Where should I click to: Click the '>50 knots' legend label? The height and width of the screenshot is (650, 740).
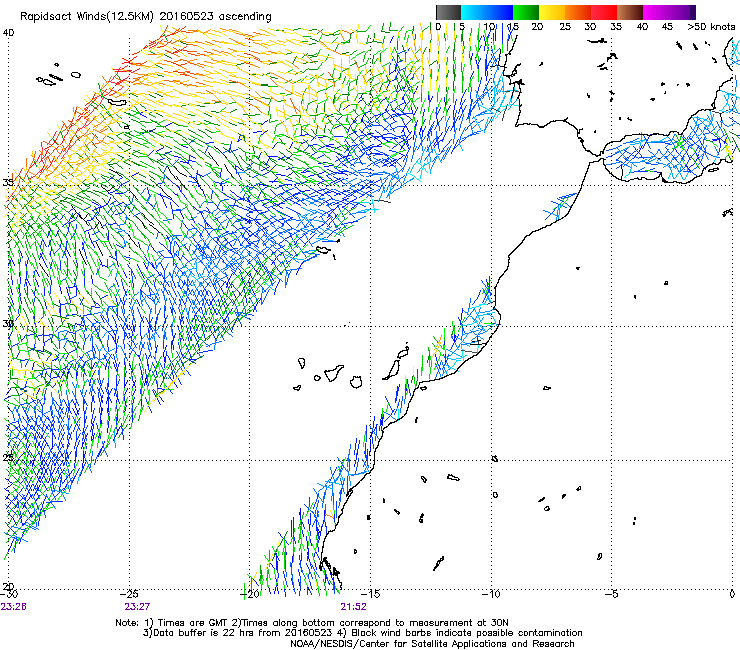(711, 27)
